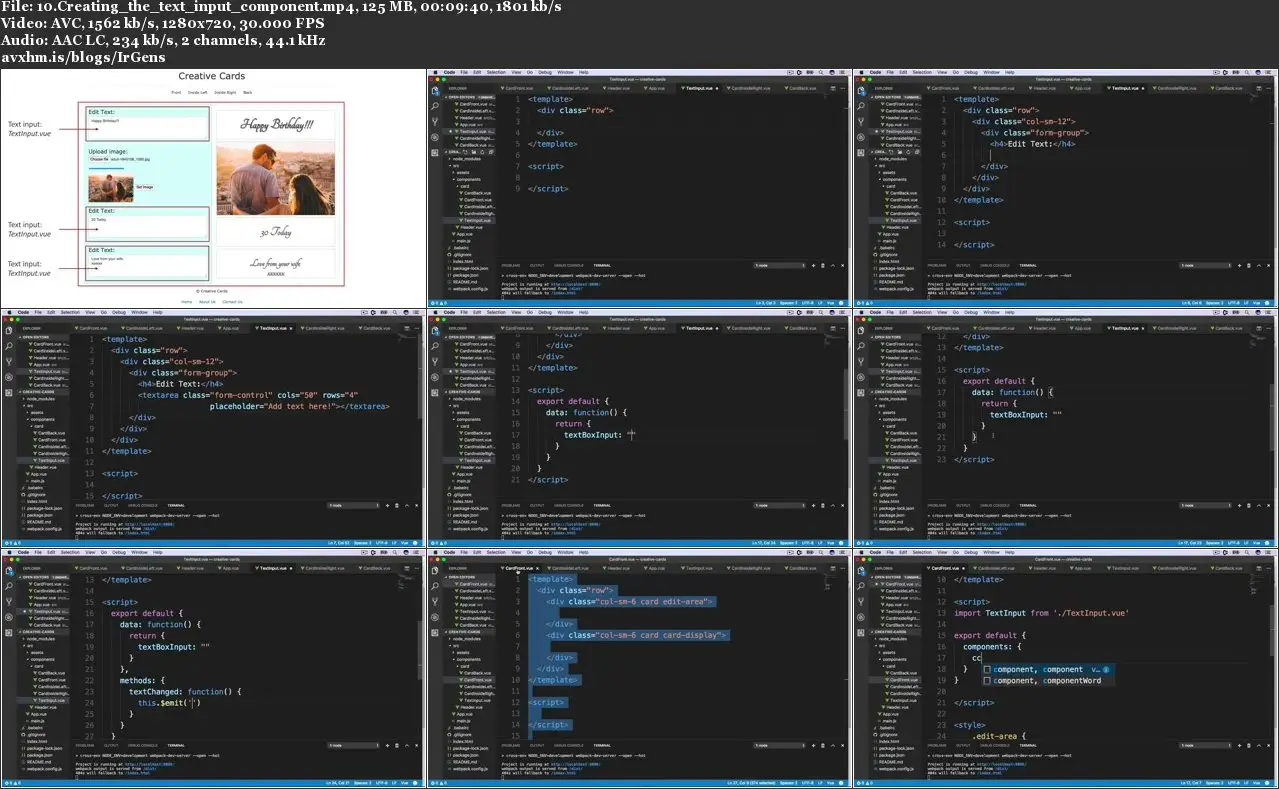The width and height of the screenshot is (1279, 789).
Task: Click the 'Happy Birthday!!' text input box
Action: pyautogui.click(x=148, y=128)
